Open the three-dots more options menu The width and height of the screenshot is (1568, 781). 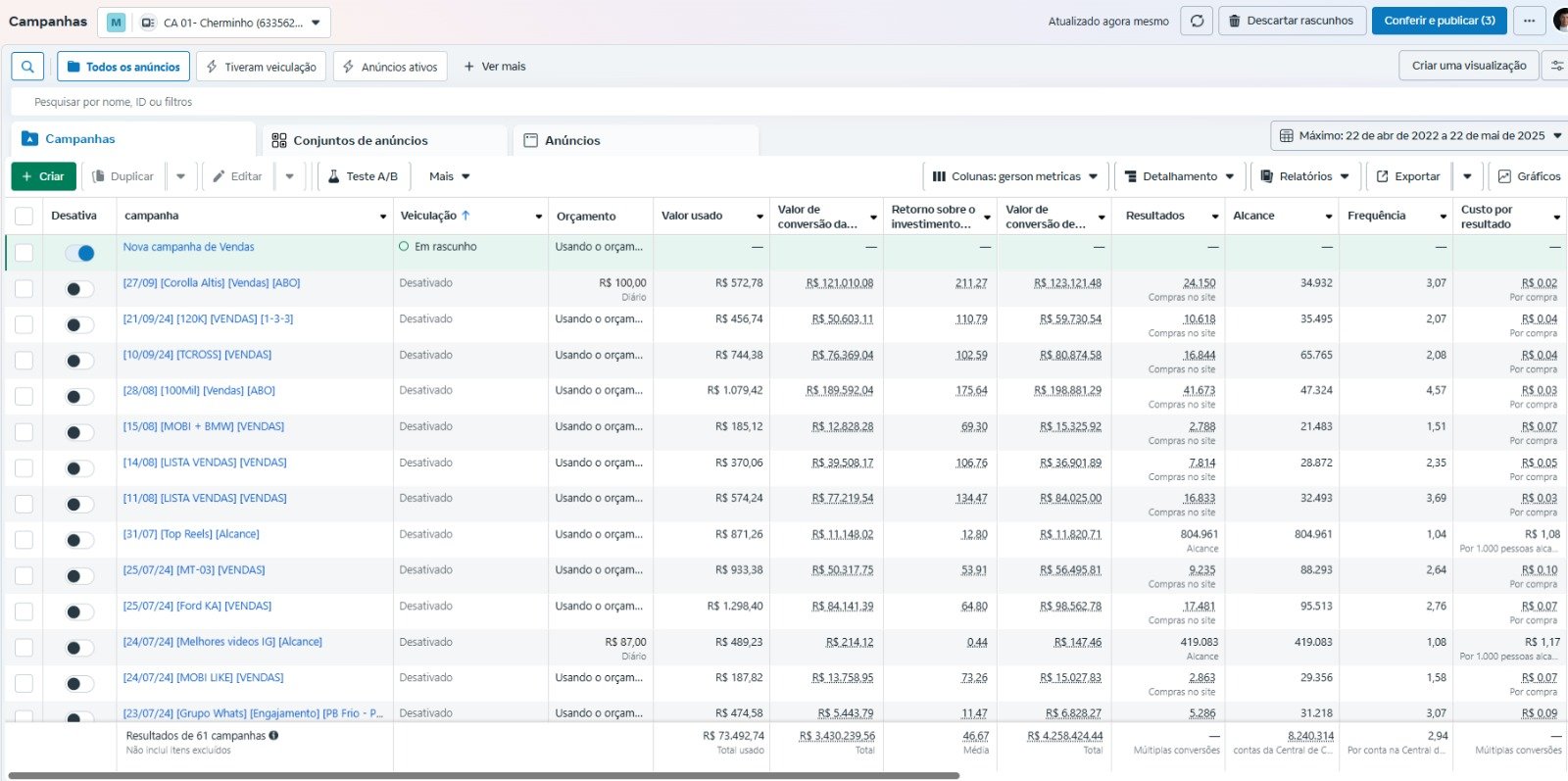[1529, 21]
